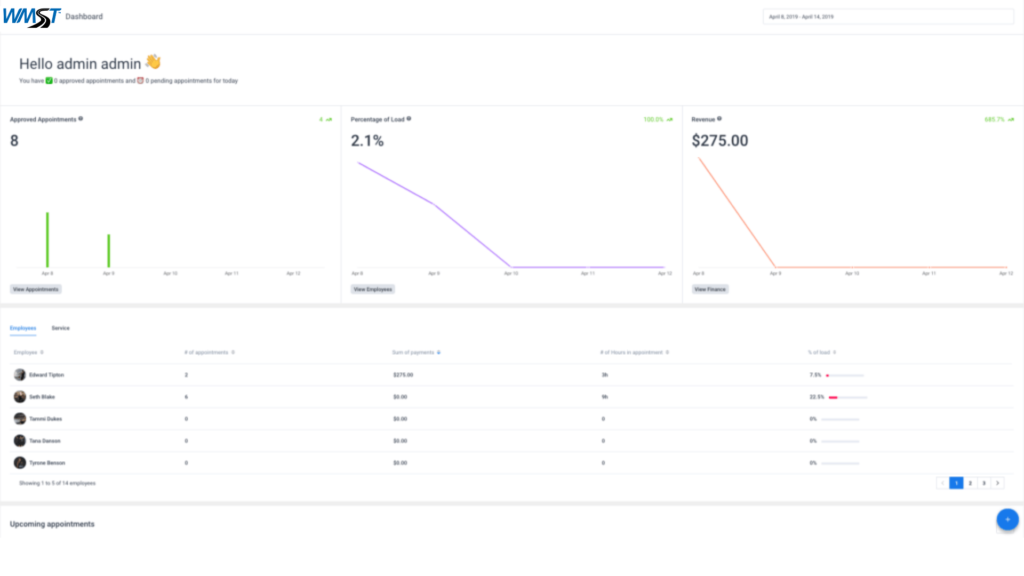
Task: Click Seth Blake's load progress bar
Action: tap(848, 397)
